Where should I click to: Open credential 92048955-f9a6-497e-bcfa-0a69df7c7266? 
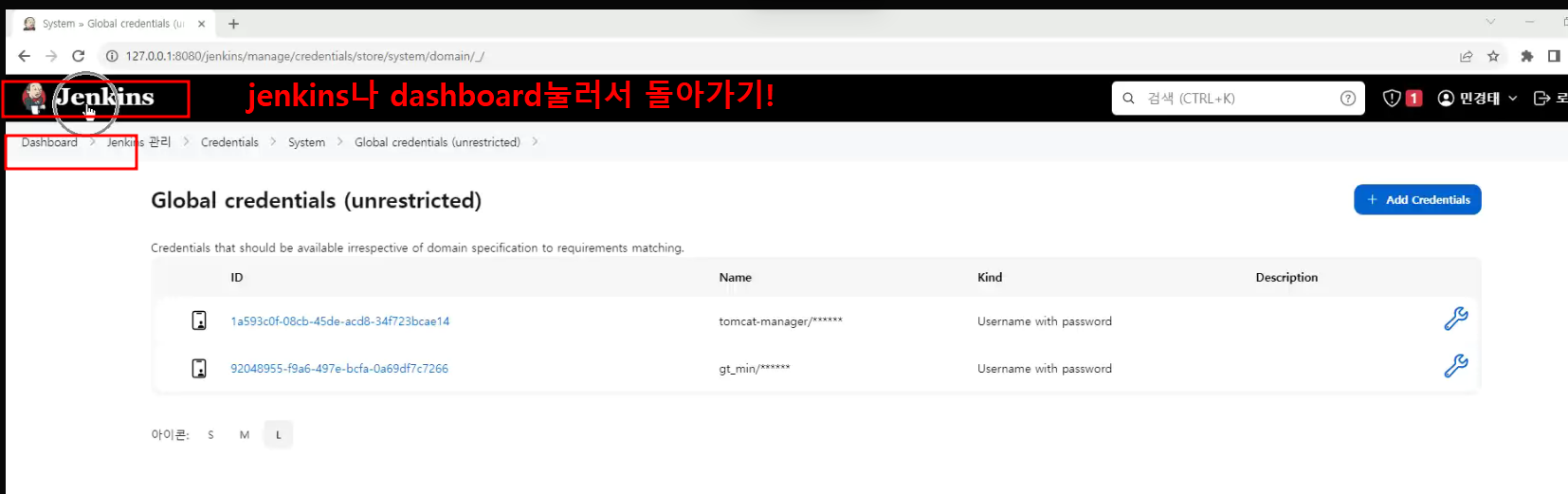(339, 369)
